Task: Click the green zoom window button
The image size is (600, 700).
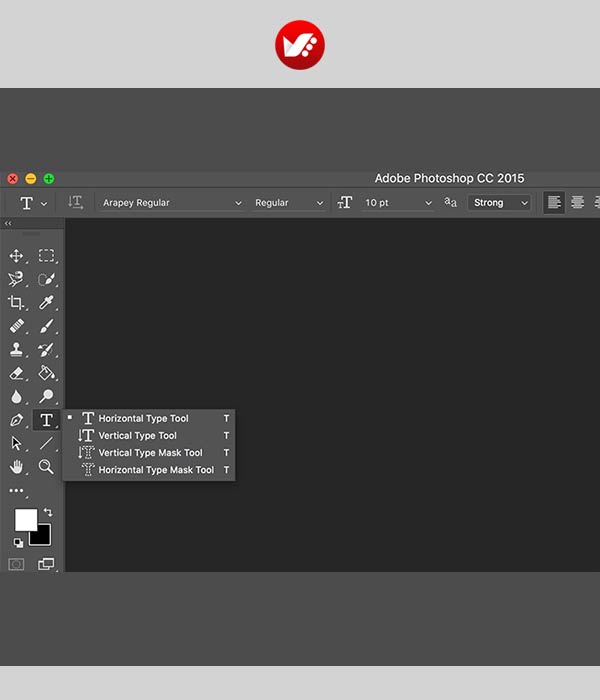Action: click(x=49, y=179)
